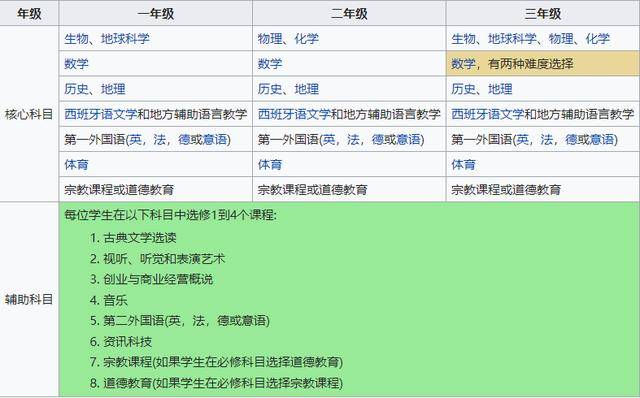Click 数学 link in 二年级 column
Screen dimensions: 640x398
(x=270, y=64)
